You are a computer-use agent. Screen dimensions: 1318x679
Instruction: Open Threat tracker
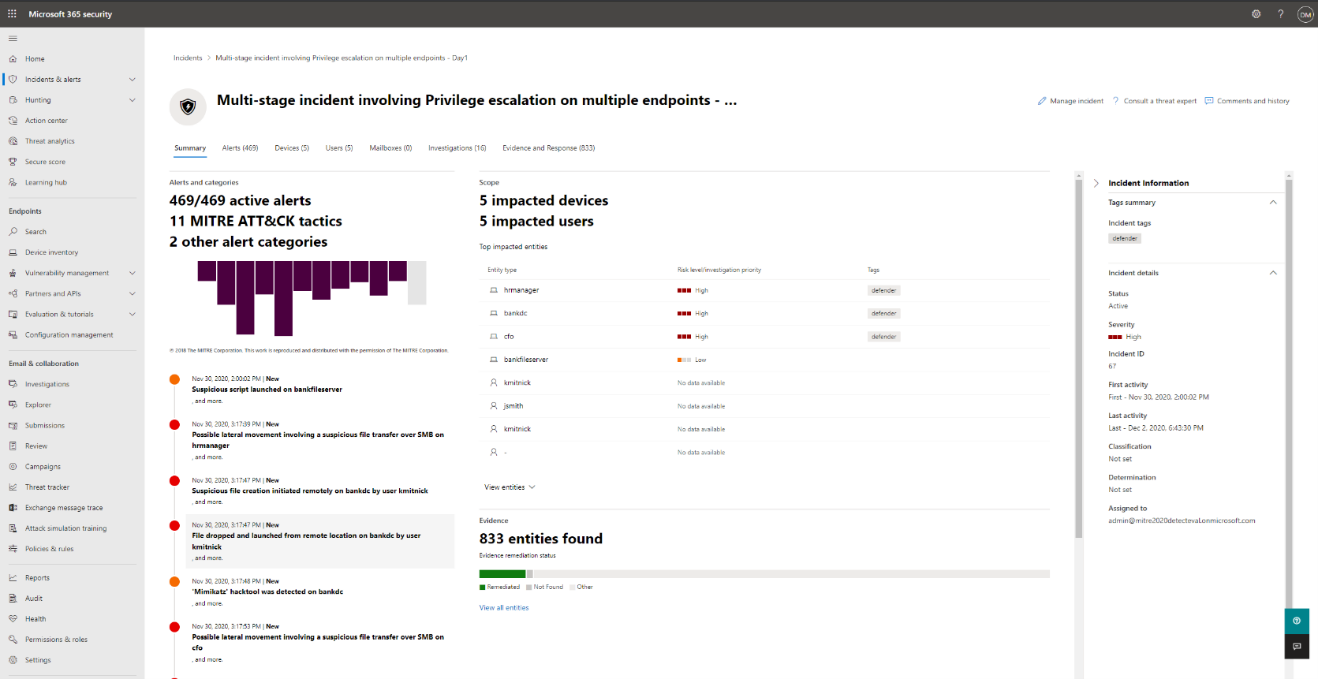49,487
